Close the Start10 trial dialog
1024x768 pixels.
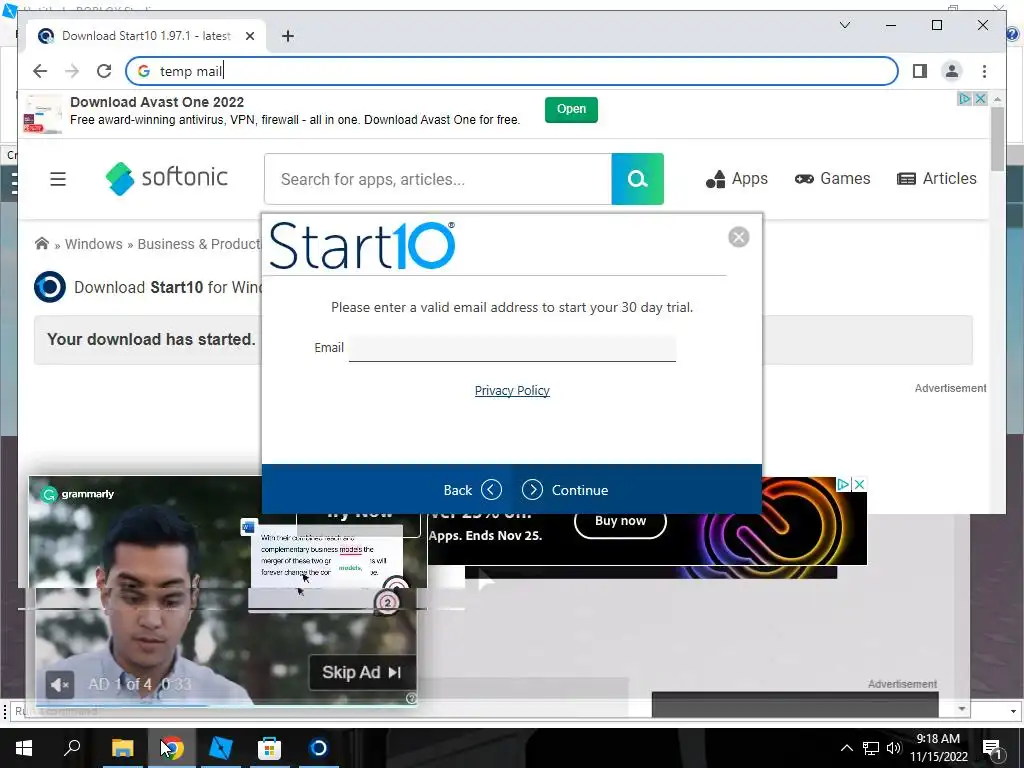(739, 237)
